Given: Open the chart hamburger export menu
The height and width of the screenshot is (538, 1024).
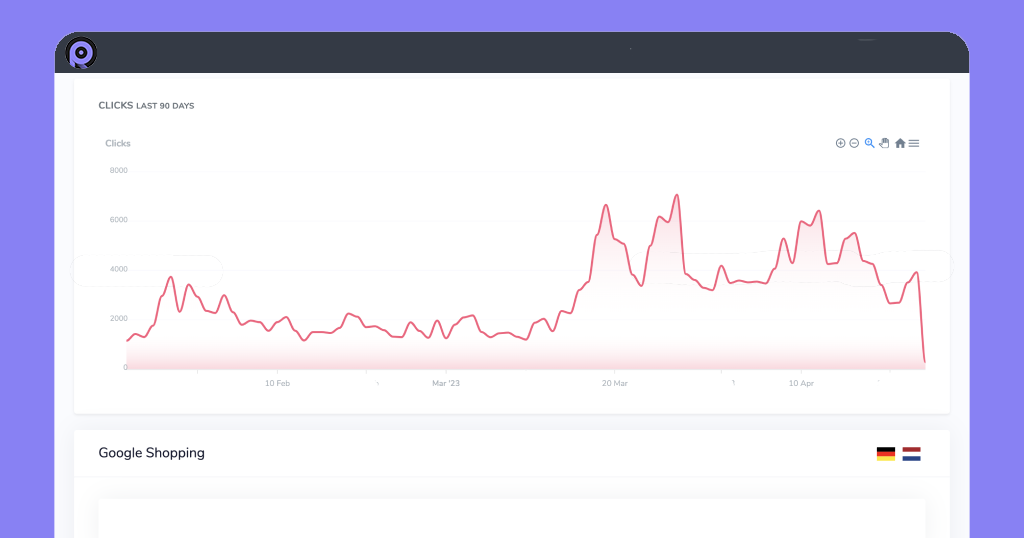Looking at the screenshot, I should tap(914, 143).
